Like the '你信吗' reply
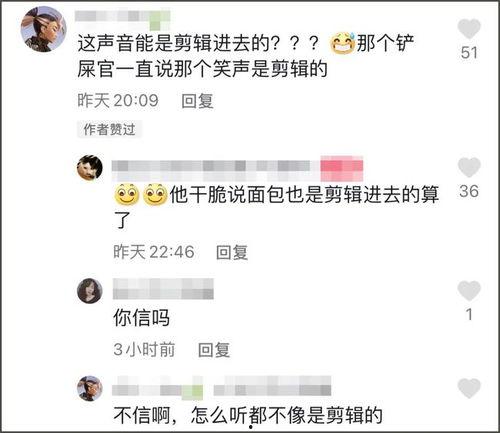This screenshot has width=500, height=433. [469, 291]
